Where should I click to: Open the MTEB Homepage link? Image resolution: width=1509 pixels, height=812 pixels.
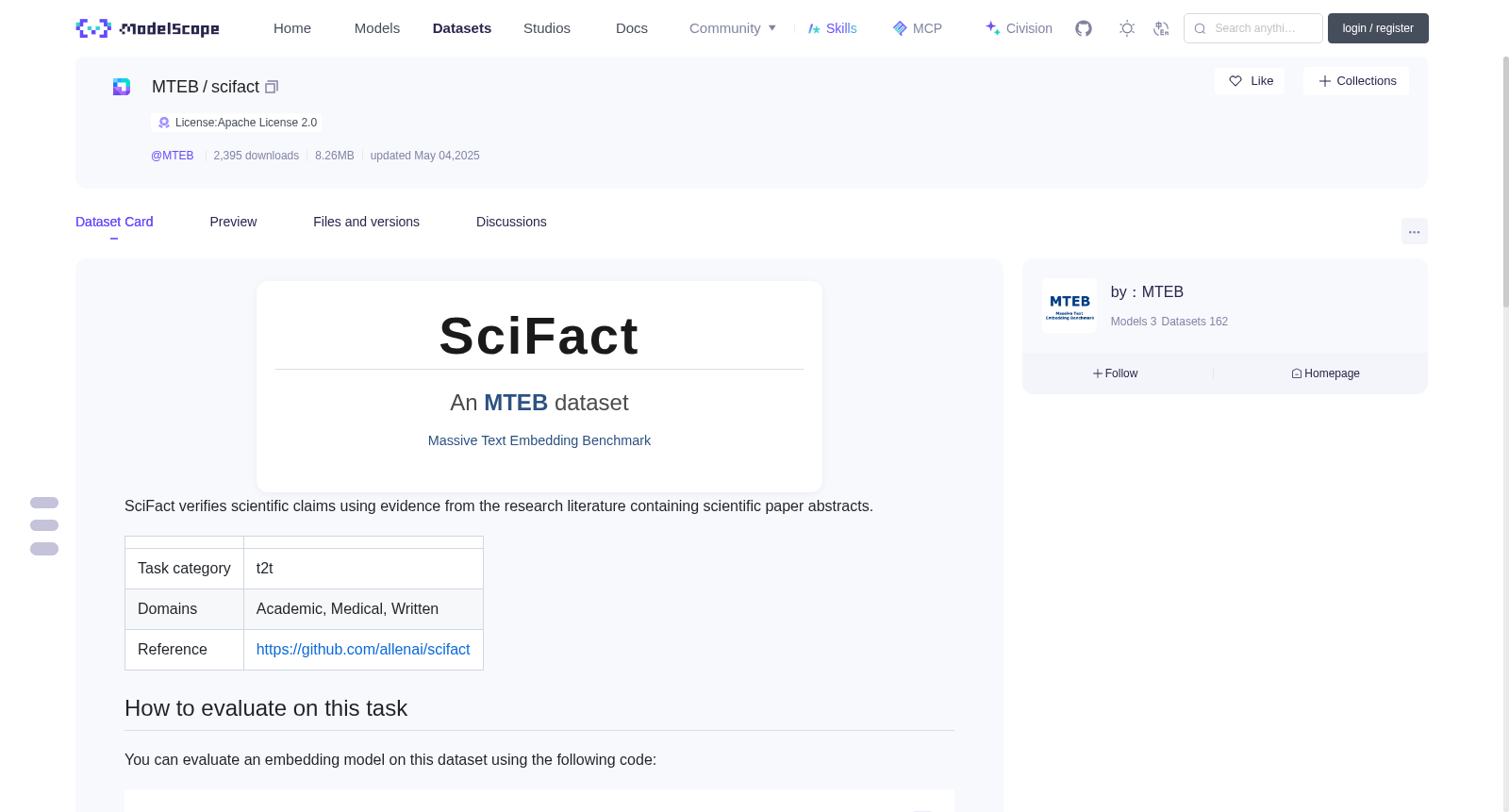tap(1325, 373)
